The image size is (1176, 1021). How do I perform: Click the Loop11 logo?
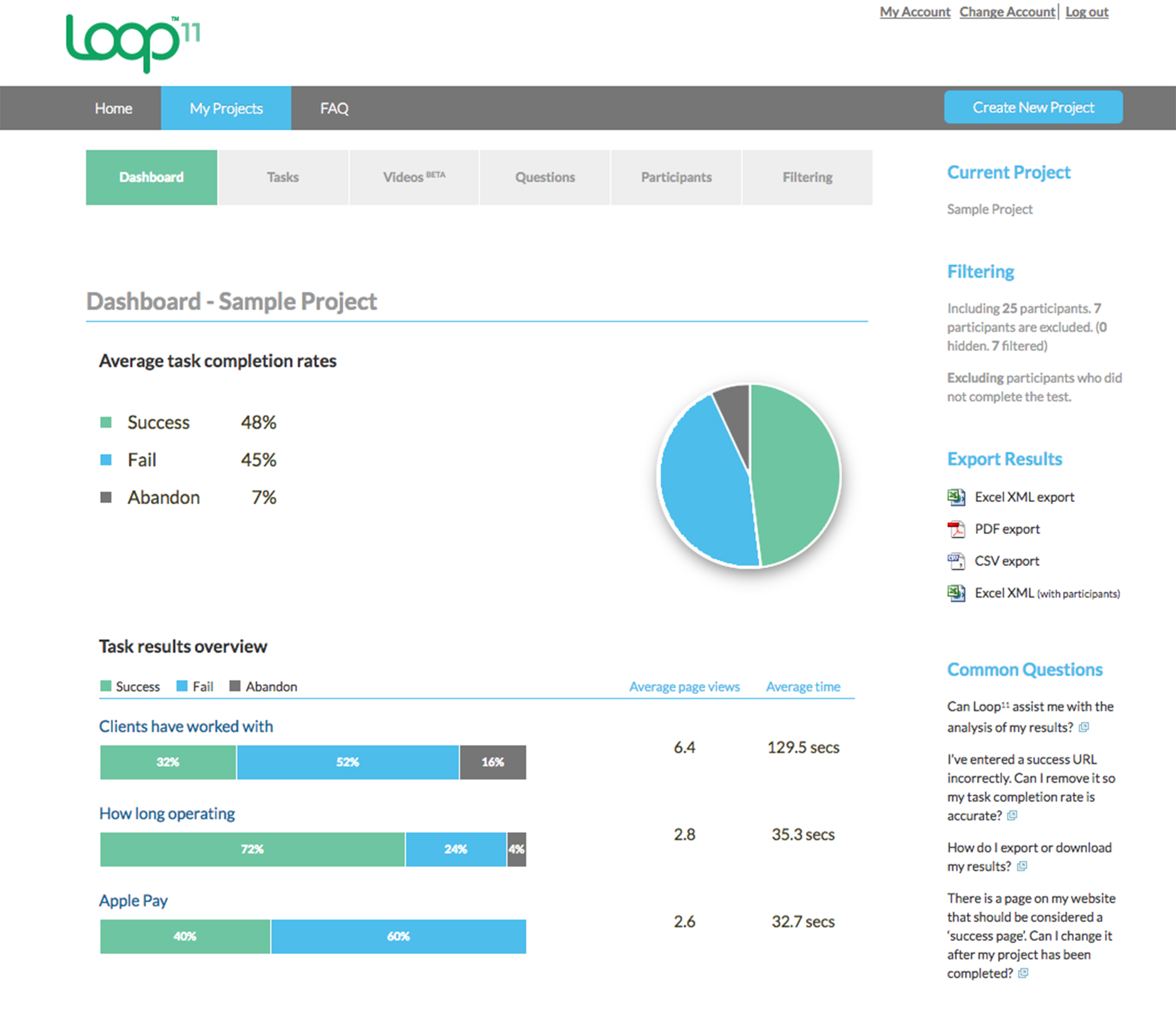[133, 42]
